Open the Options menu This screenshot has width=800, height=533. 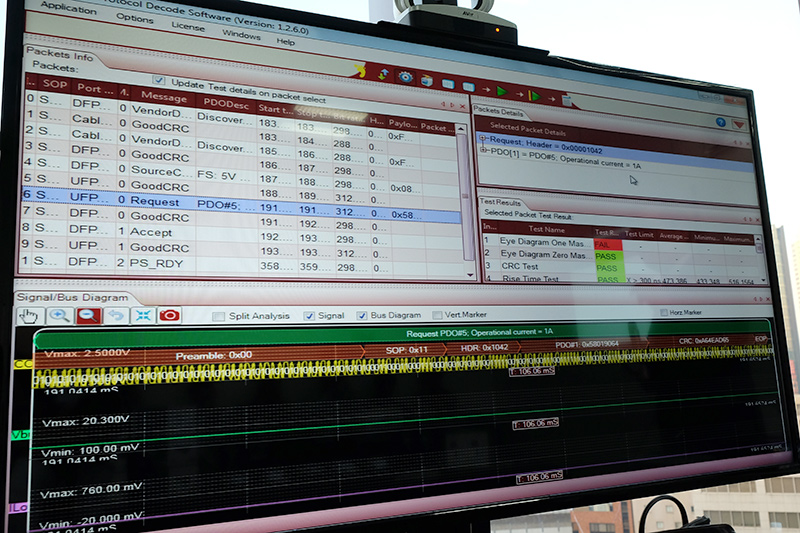point(135,18)
